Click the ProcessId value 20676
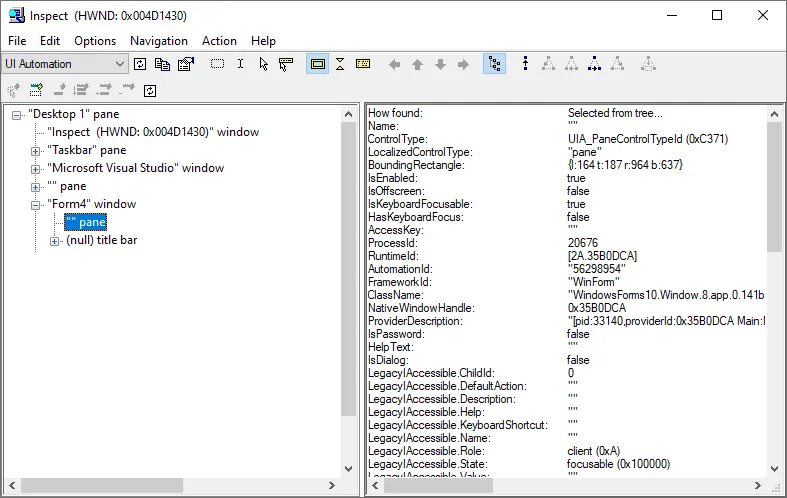Viewport: 787px width, 498px height. [x=583, y=242]
